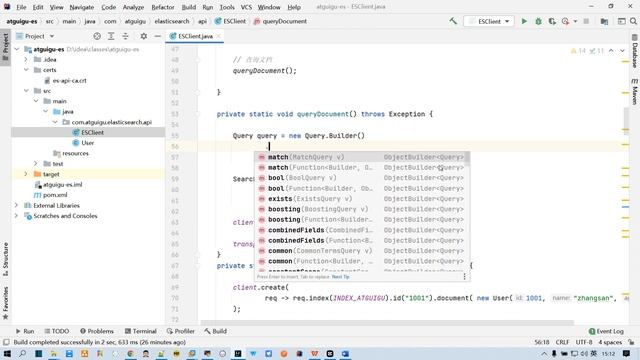Open Project Structure icon
Viewport: 640px width, 360px height.
[604, 21]
